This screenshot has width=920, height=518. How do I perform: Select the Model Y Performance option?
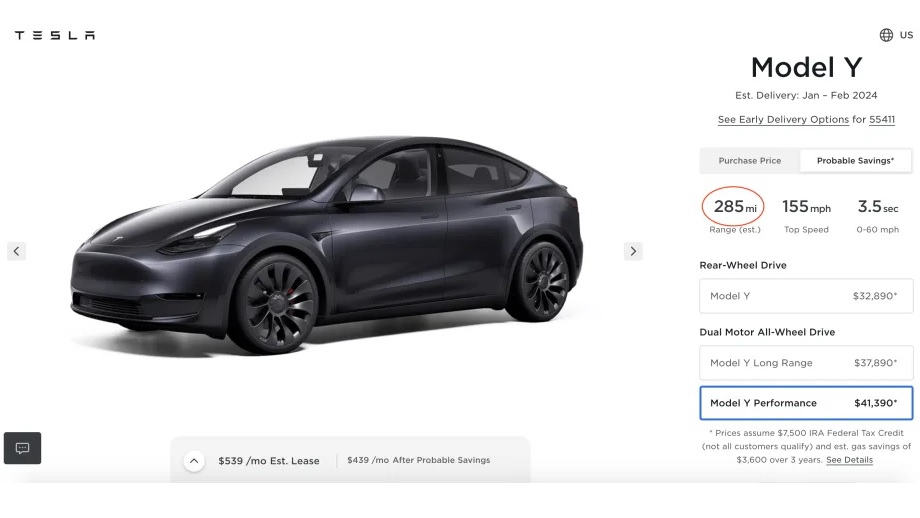(806, 403)
